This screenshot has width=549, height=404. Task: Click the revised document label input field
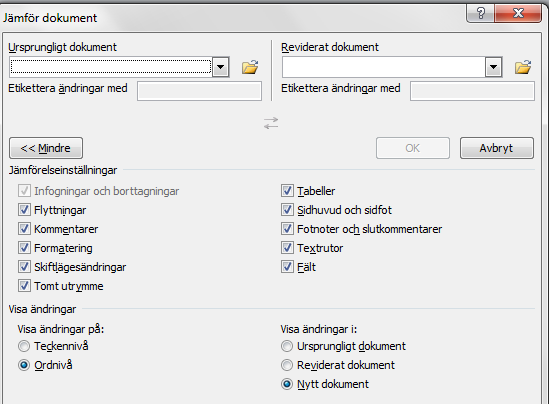click(x=472, y=91)
